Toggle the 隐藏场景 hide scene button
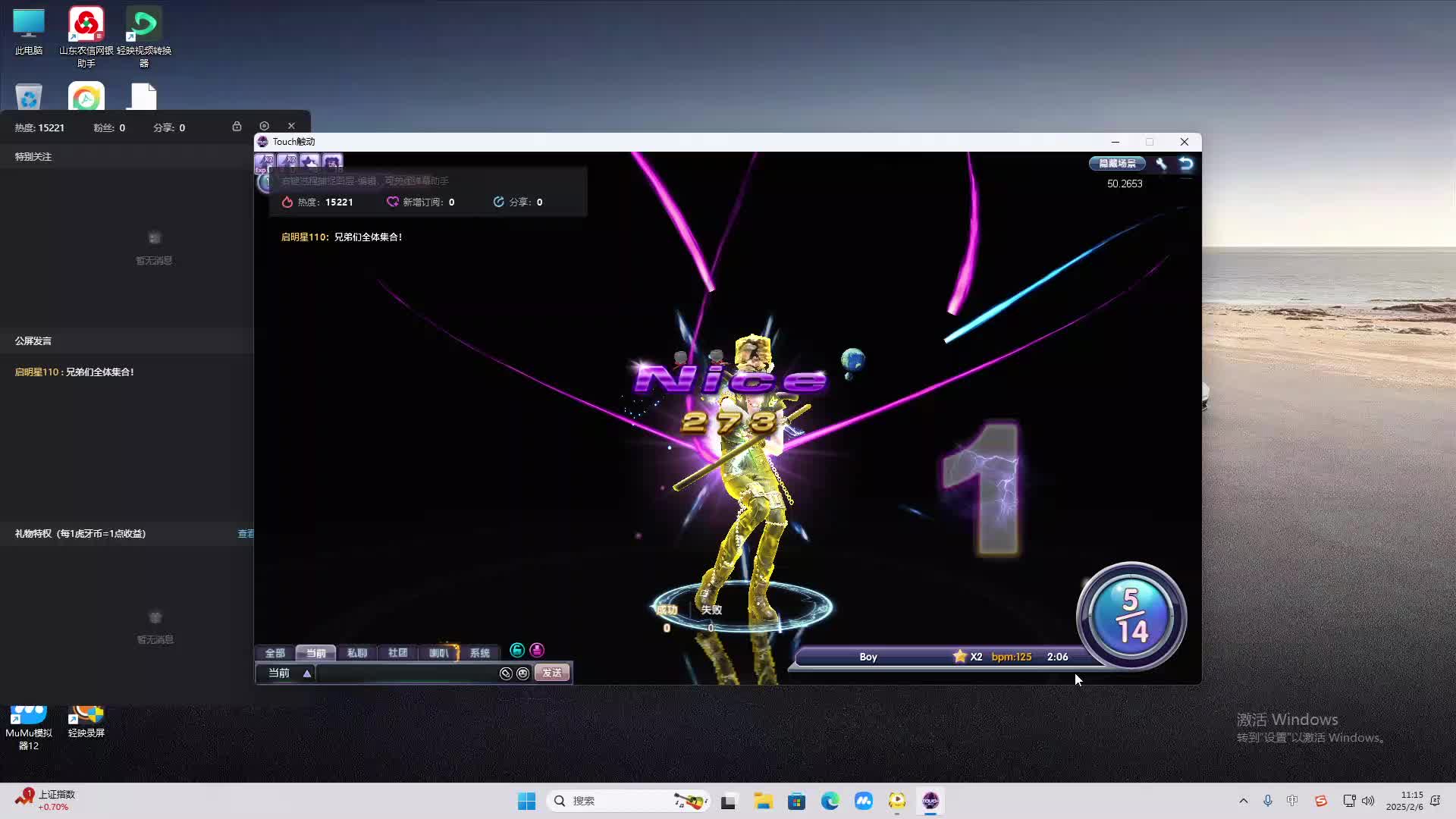Viewport: 1456px width, 819px height. (x=1117, y=163)
